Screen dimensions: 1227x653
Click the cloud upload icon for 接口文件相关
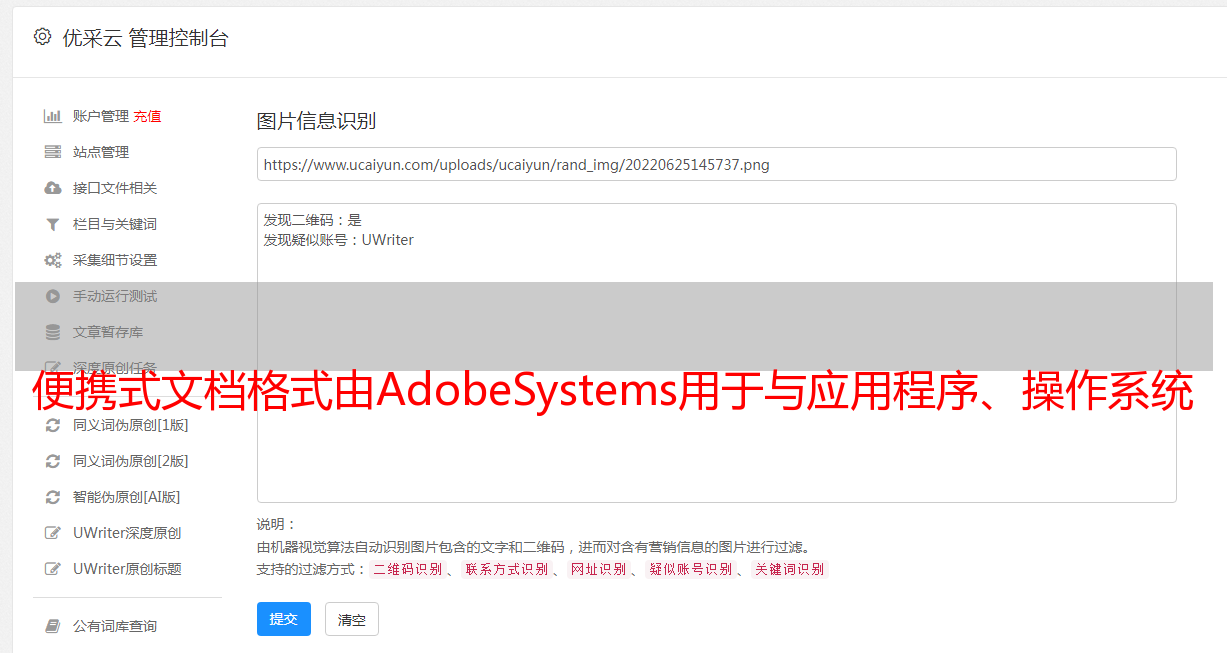pyautogui.click(x=53, y=188)
